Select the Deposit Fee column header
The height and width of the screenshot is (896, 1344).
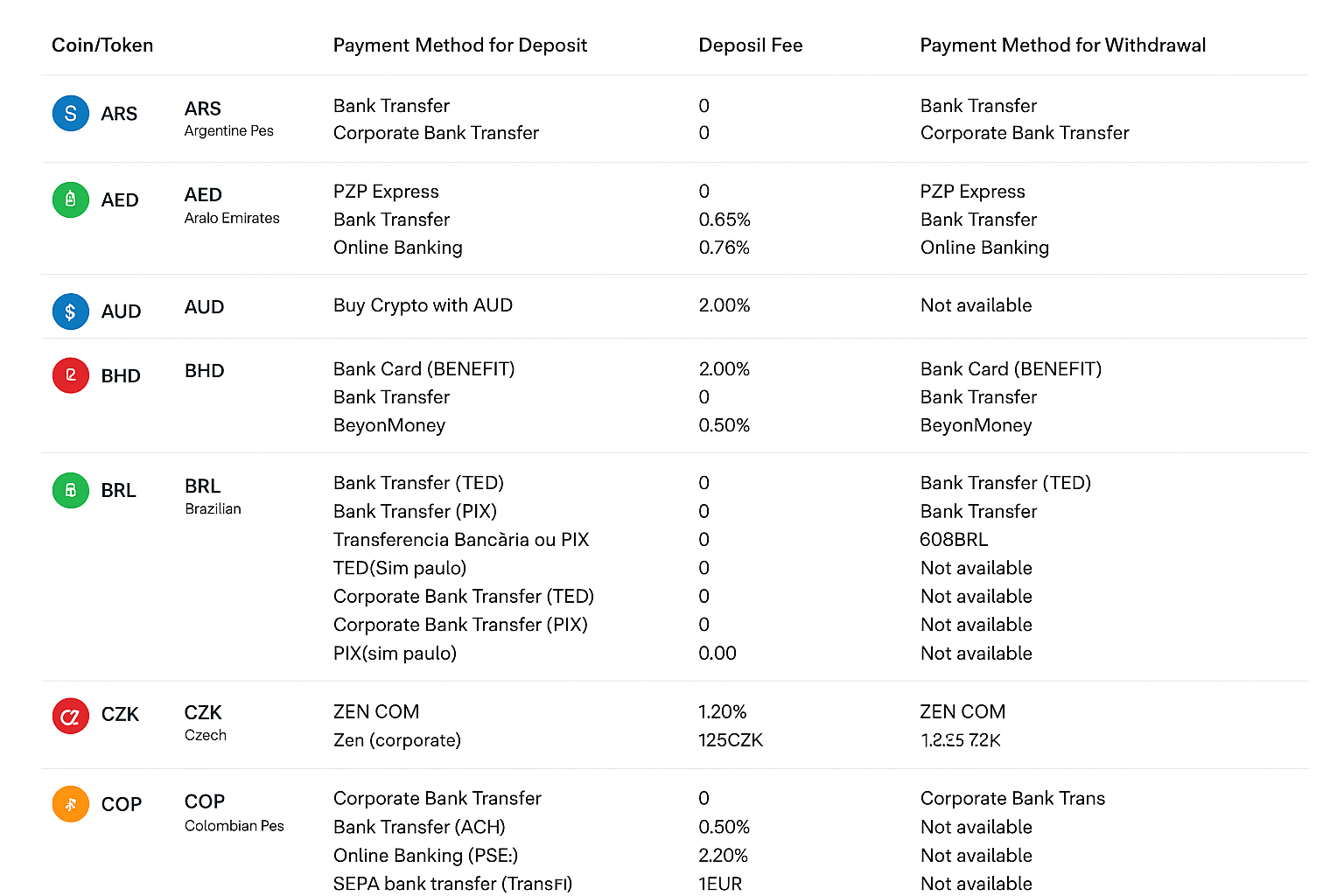[750, 45]
